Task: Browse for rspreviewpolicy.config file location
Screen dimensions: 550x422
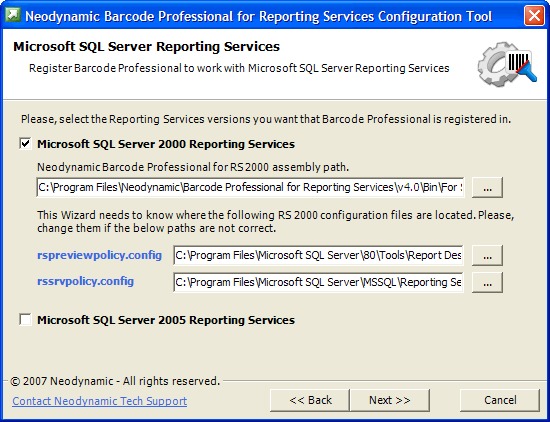Action: (487, 256)
